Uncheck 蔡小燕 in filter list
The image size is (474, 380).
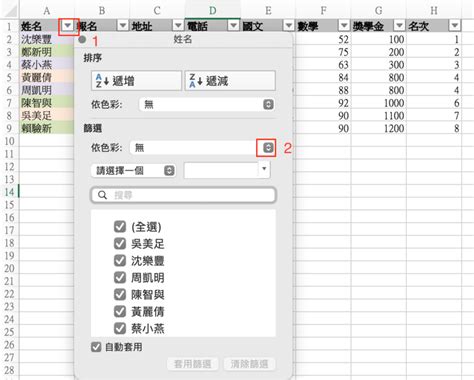click(x=120, y=329)
